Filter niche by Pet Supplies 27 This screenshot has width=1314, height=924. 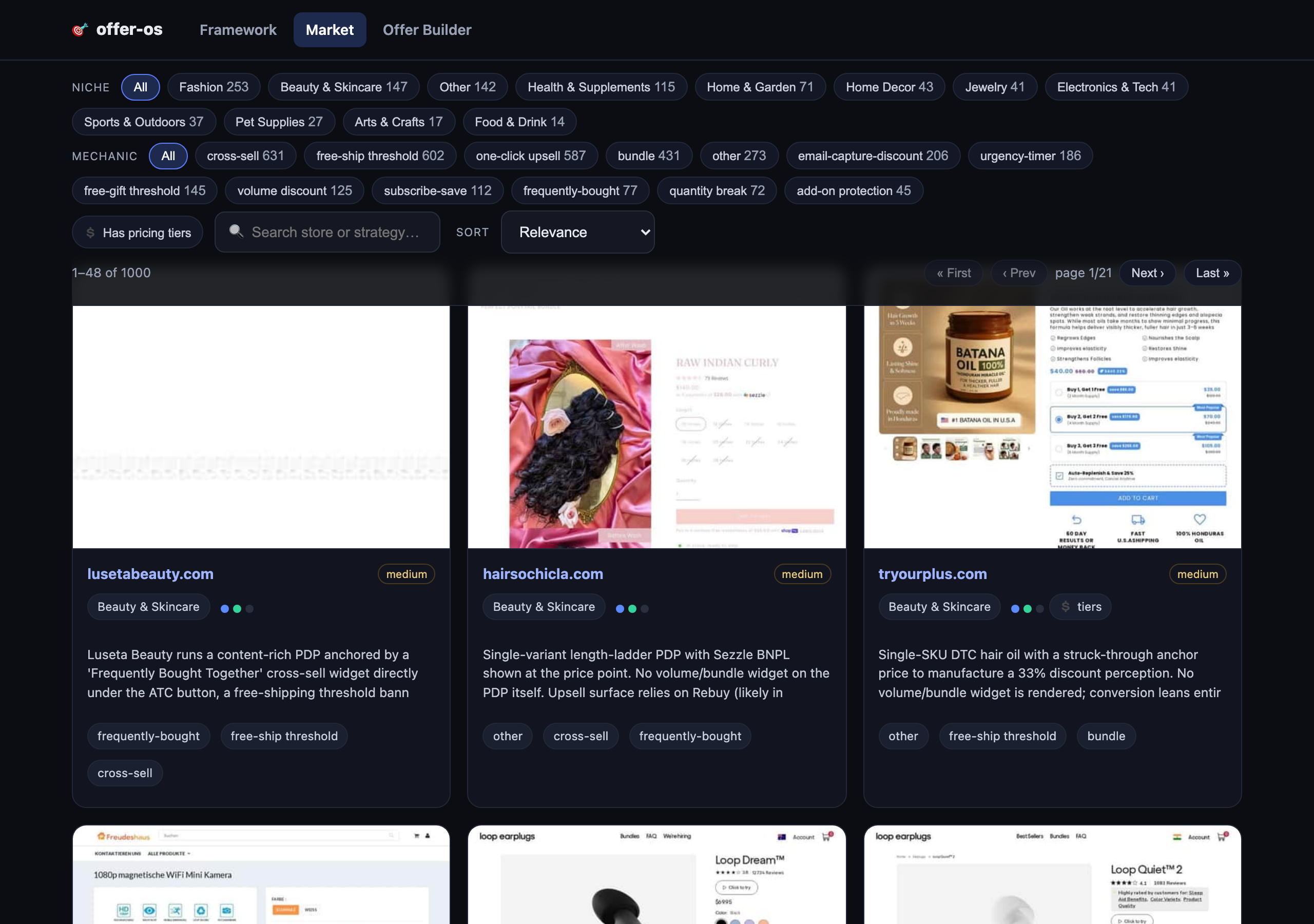(279, 122)
